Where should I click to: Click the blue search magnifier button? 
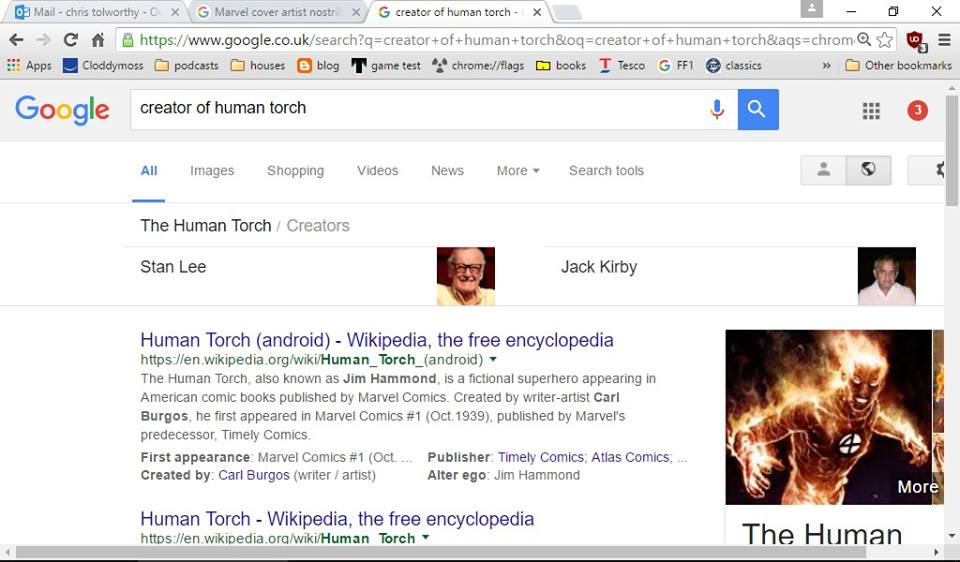pyautogui.click(x=758, y=110)
